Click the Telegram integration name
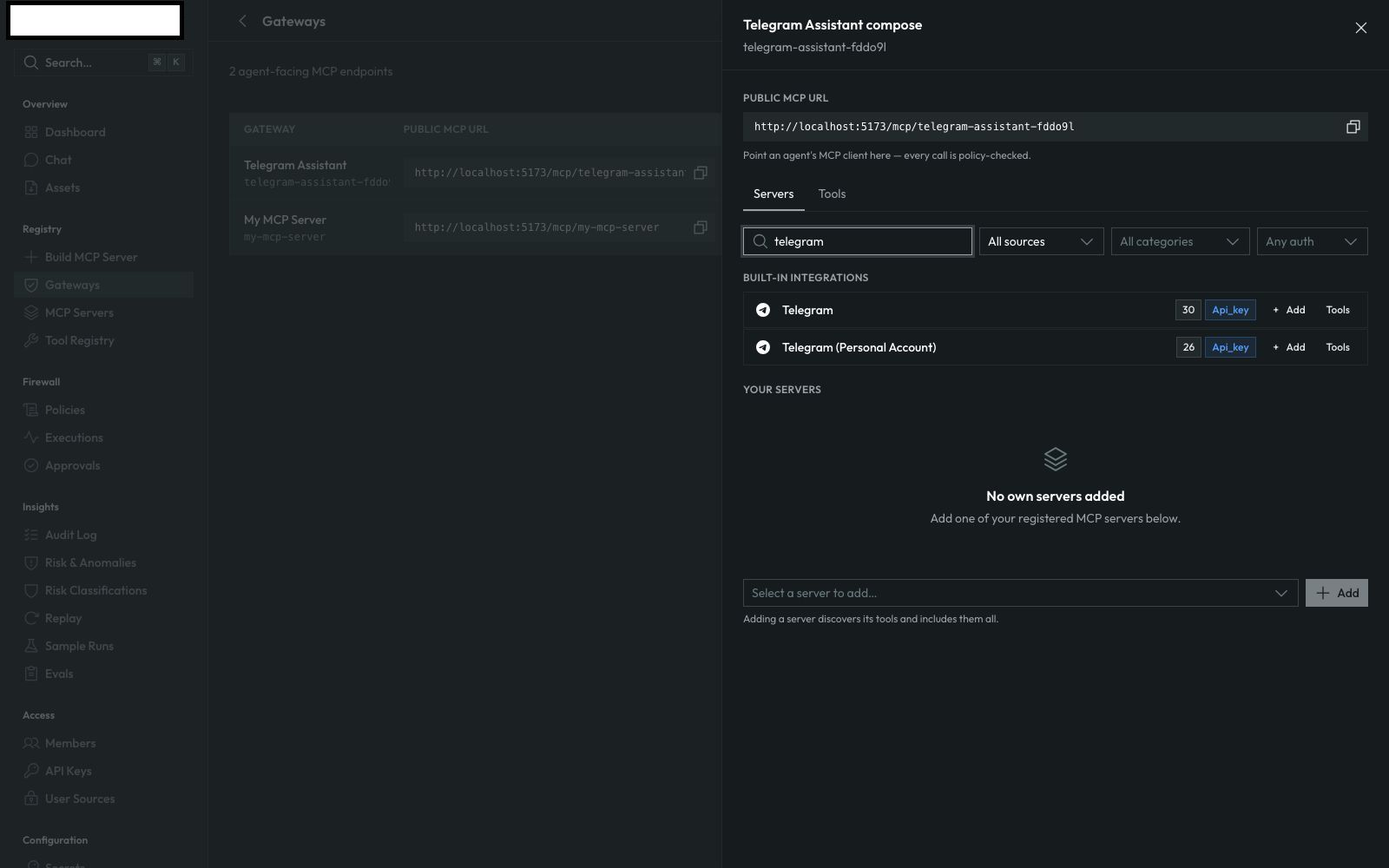Viewport: 1389px width, 868px height. click(x=807, y=310)
